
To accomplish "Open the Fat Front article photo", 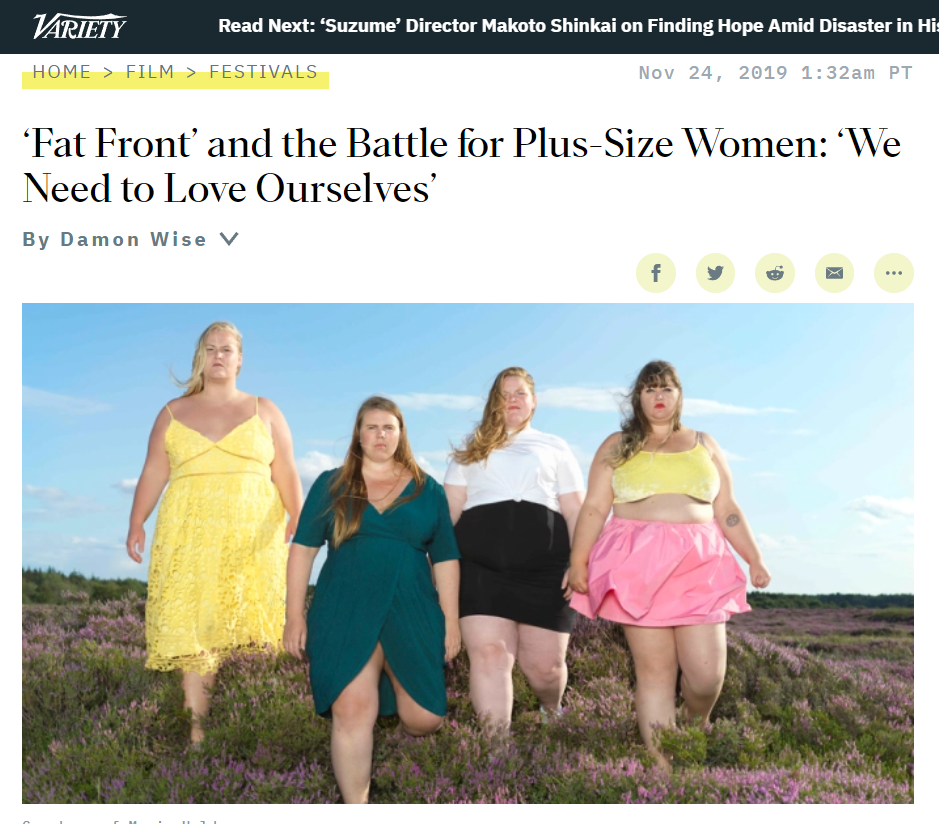I will pyautogui.click(x=468, y=553).
